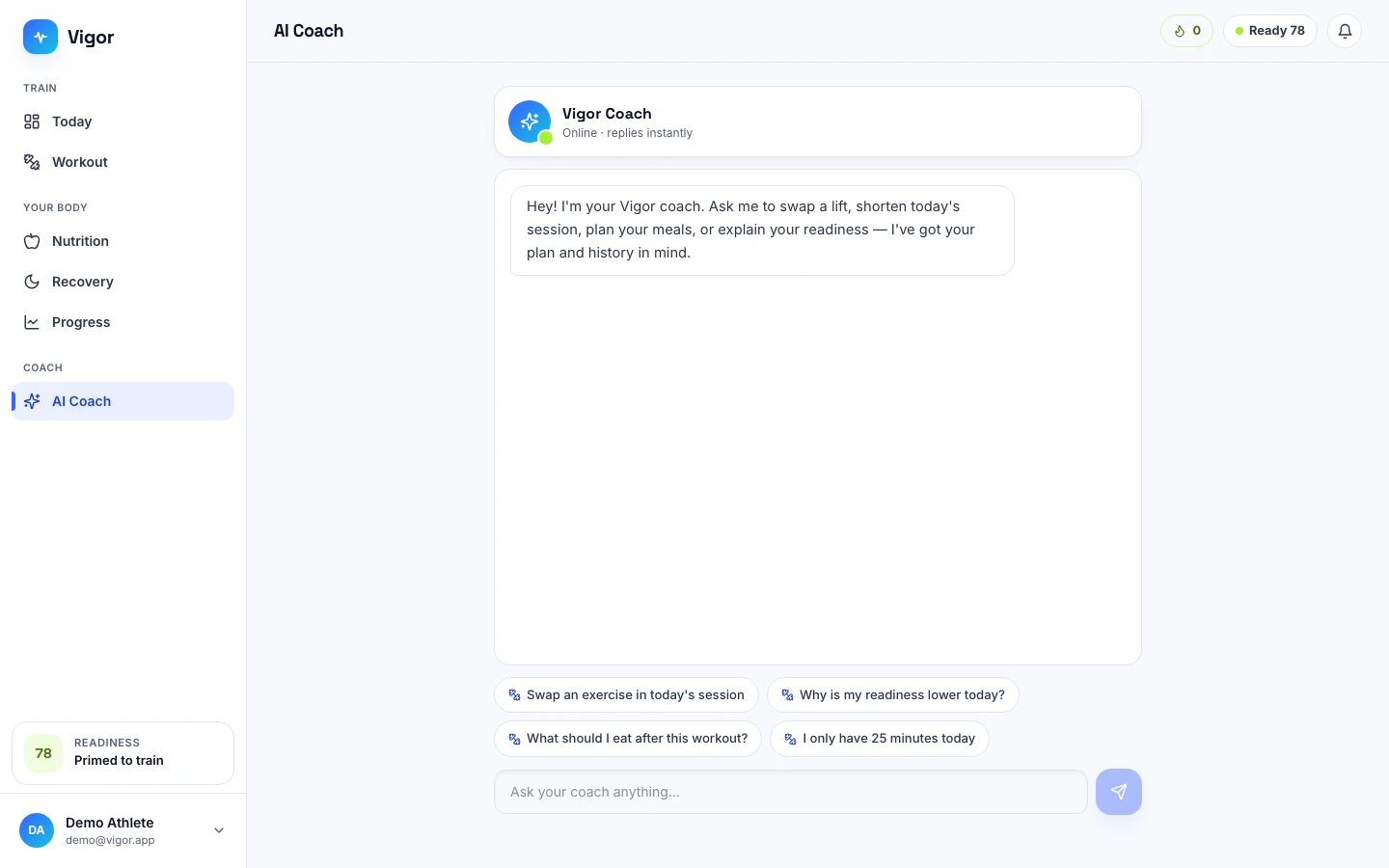This screenshot has width=1389, height=868.
Task: Click the 78 readiness score badge
Action: click(43, 753)
